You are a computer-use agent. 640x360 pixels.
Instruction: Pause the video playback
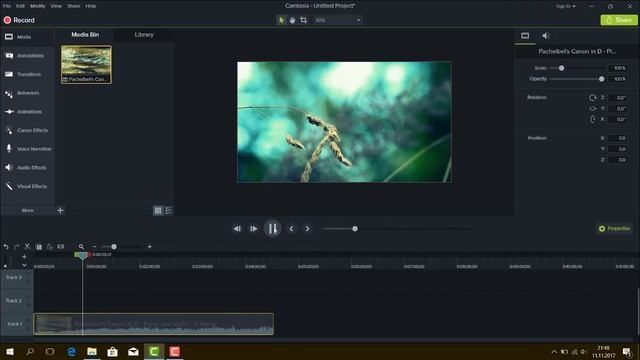click(272, 229)
